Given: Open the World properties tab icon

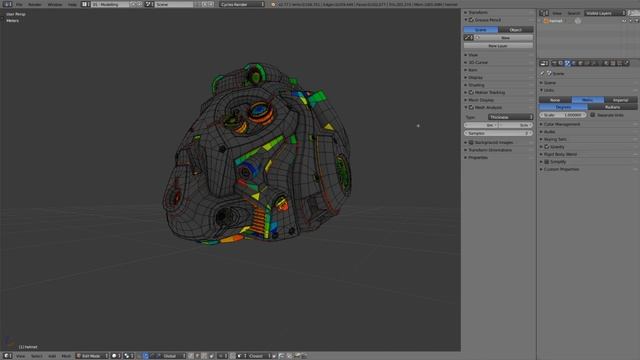Looking at the screenshot, I should coord(574,63).
